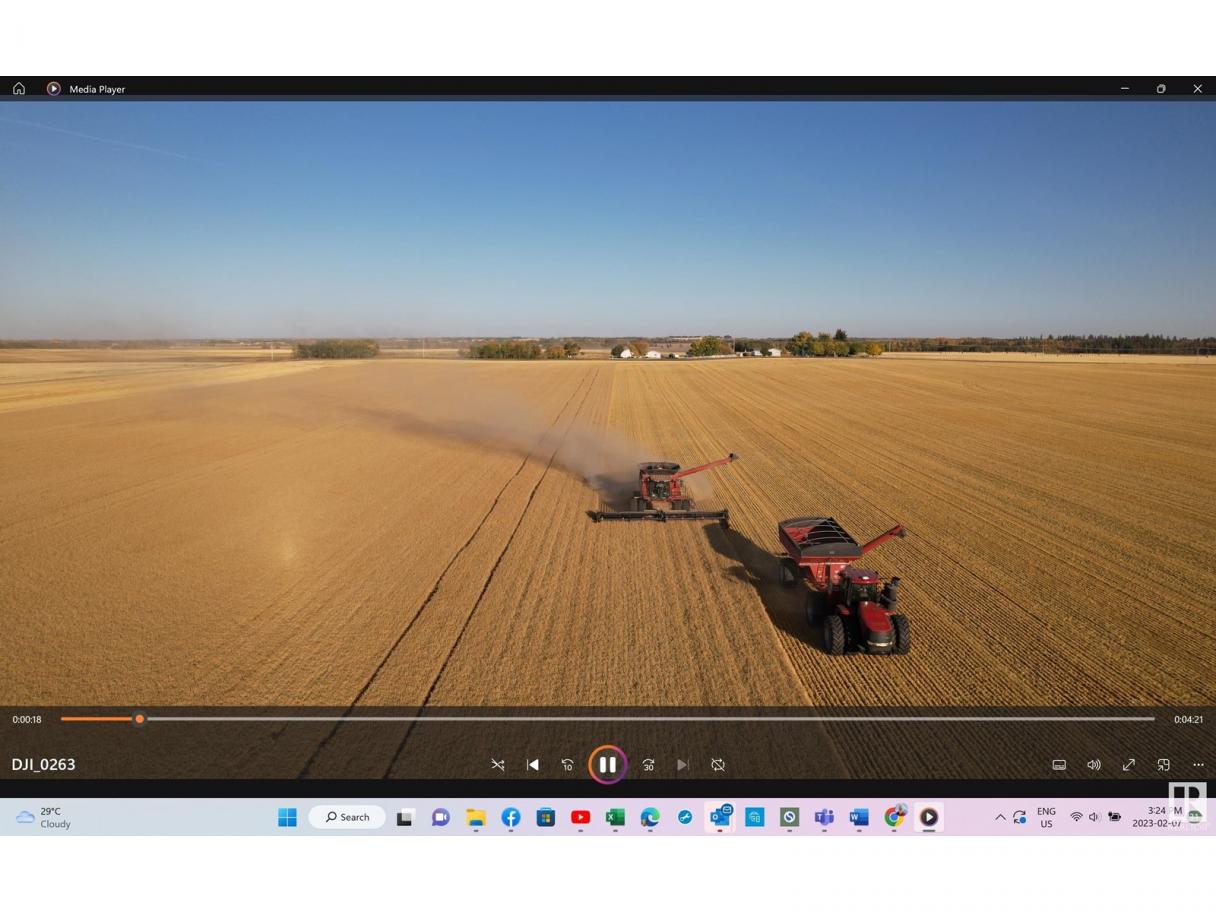Open subtitles and captions options
Image resolution: width=1216 pixels, height=912 pixels.
pyautogui.click(x=1059, y=765)
